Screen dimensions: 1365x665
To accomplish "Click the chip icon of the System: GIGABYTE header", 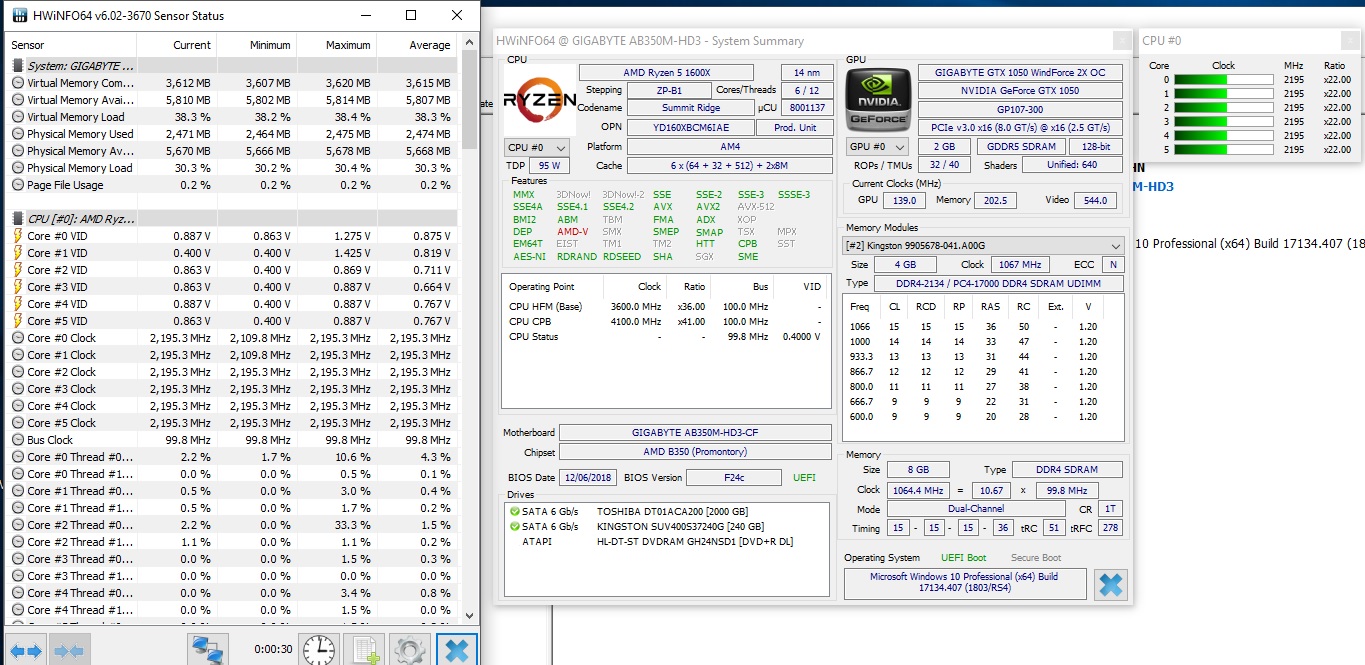I will (18, 66).
